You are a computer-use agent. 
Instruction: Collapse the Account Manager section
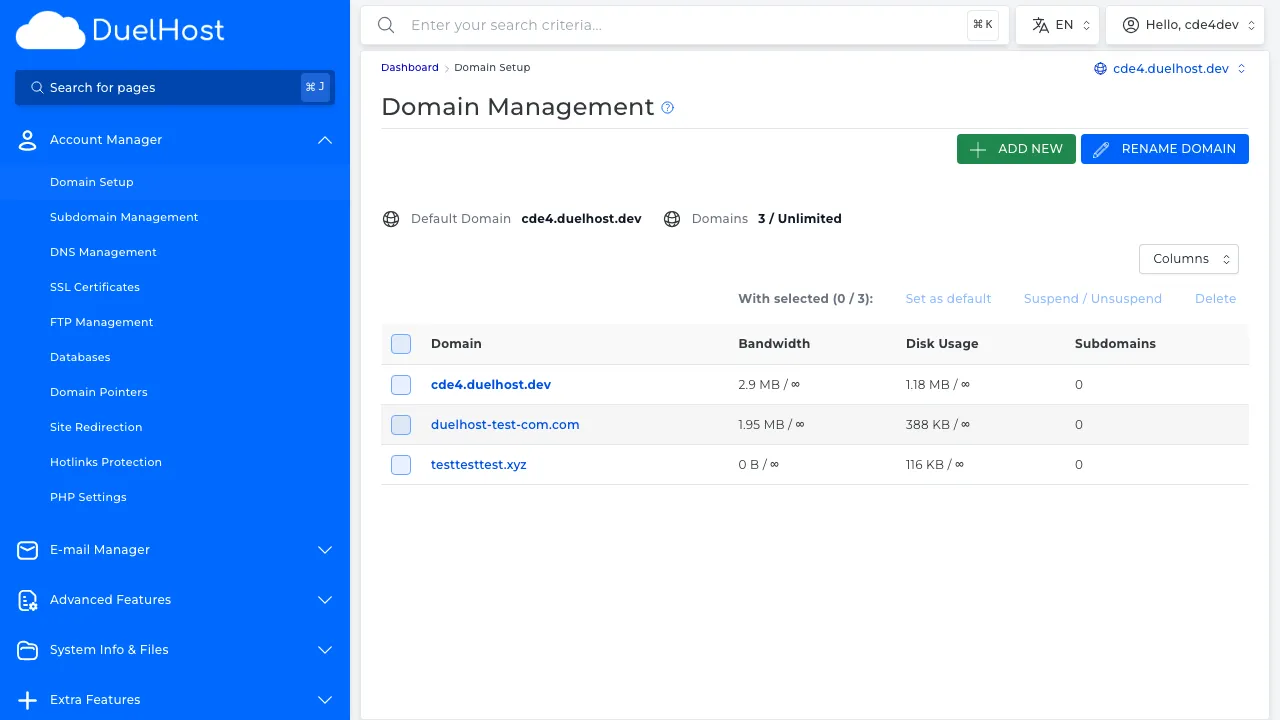tap(324, 140)
